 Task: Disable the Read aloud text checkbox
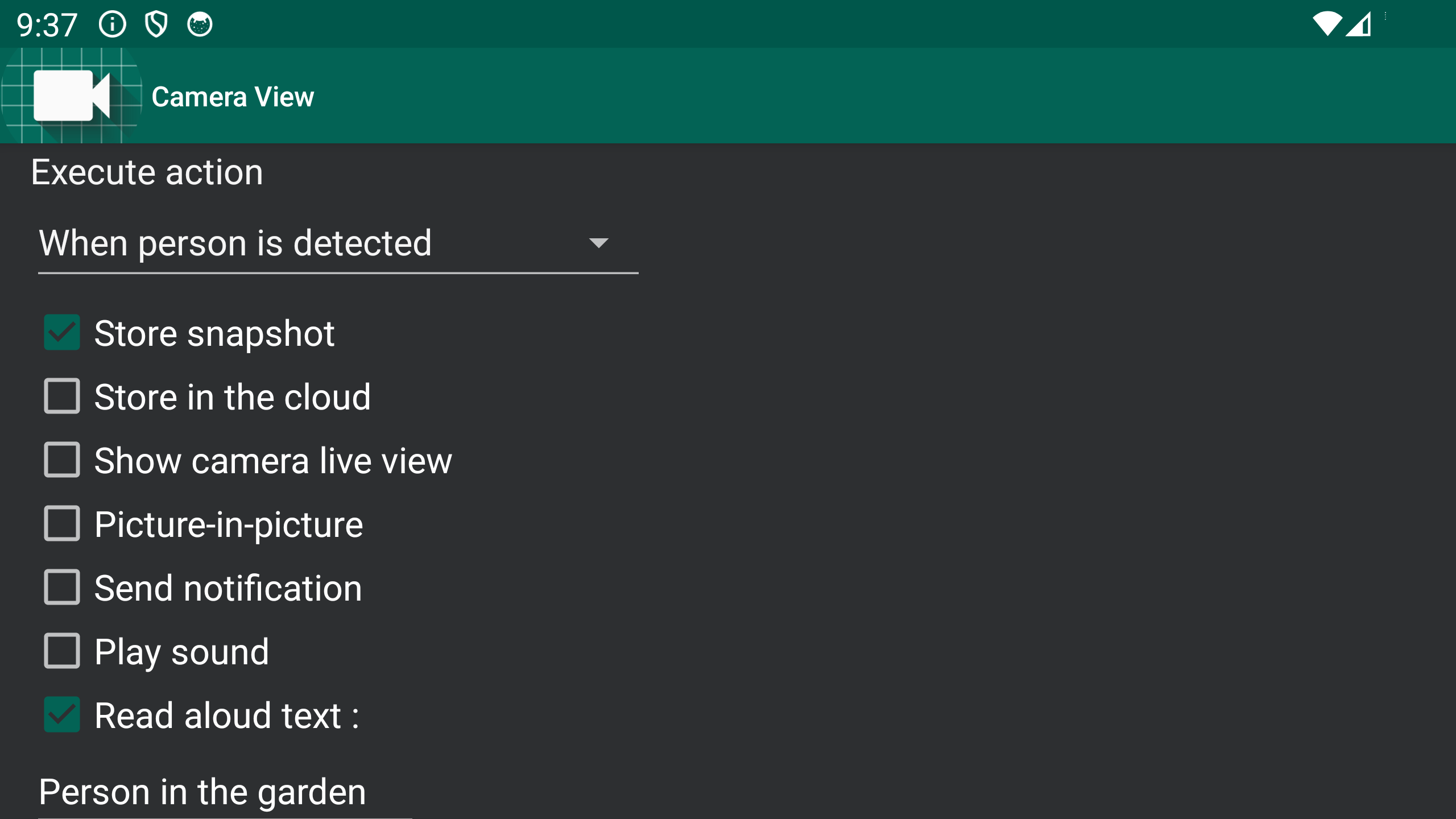(x=62, y=715)
